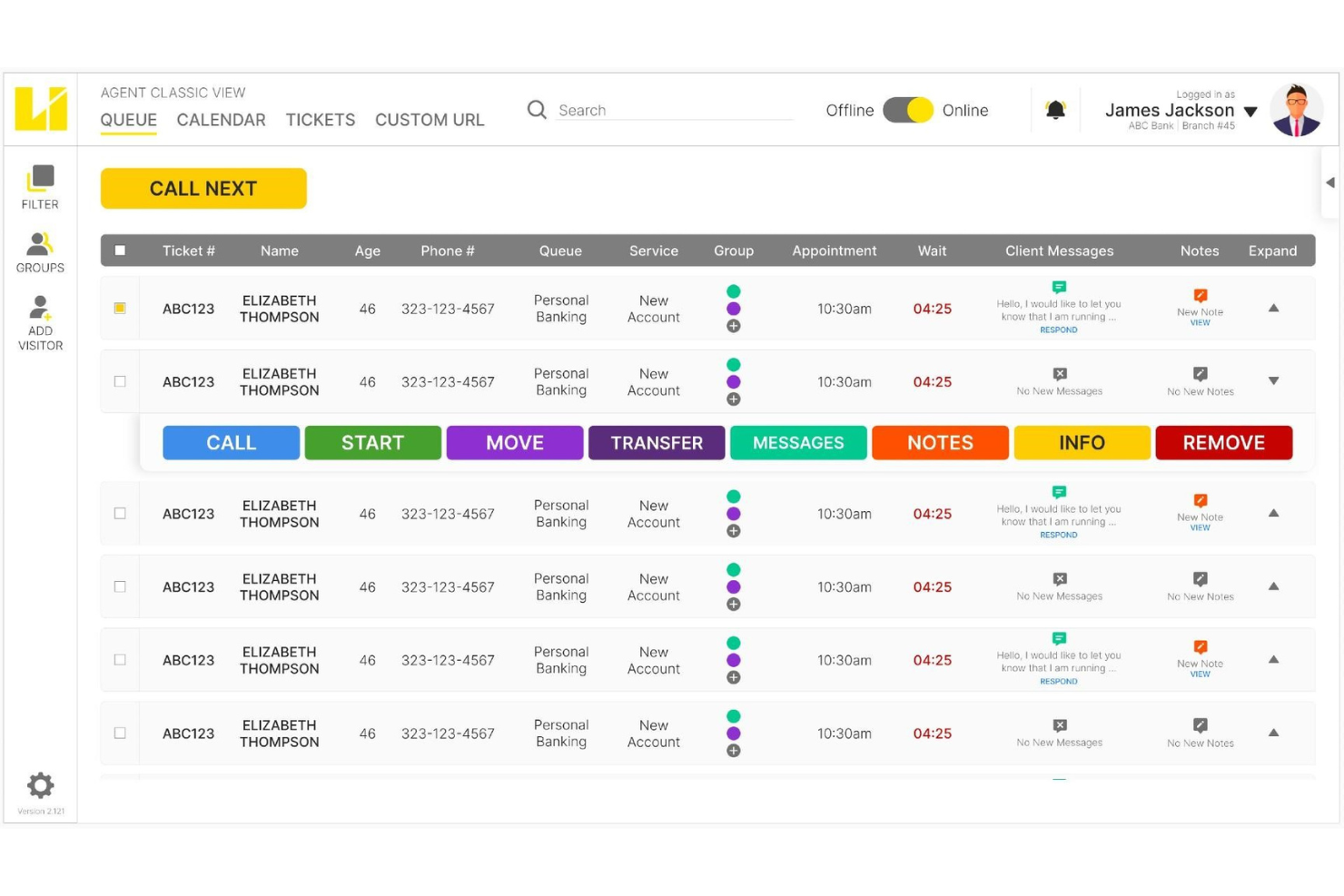Select the purple group color dot in the first row
Viewport: 1344px width, 896px height.
733,309
